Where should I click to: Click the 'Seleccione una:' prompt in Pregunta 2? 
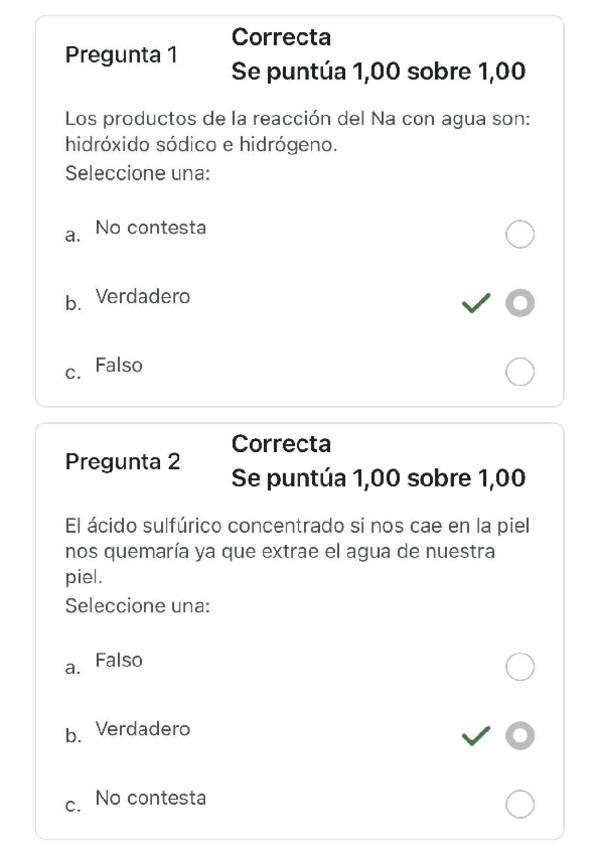point(125,605)
